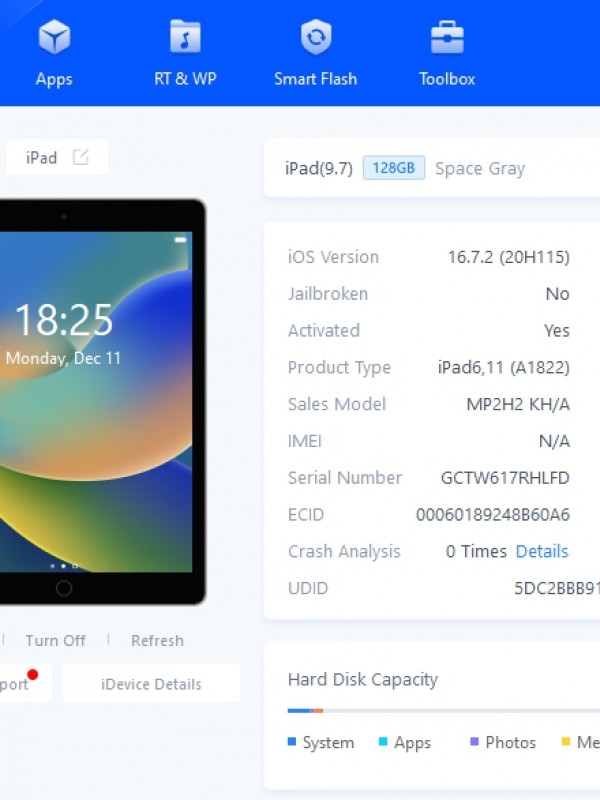Click the edit icon beside iPad name
Viewport: 600px width, 800px height.
[x=80, y=157]
